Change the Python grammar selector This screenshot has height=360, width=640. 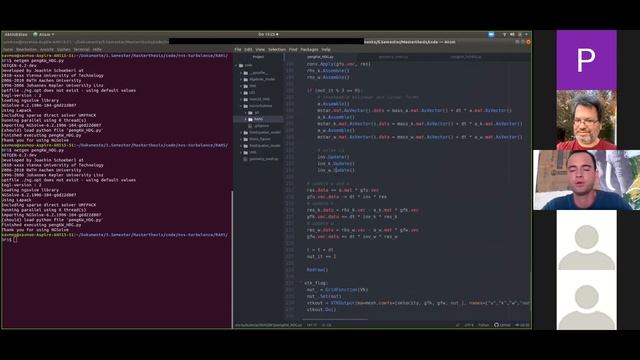[x=484, y=325]
